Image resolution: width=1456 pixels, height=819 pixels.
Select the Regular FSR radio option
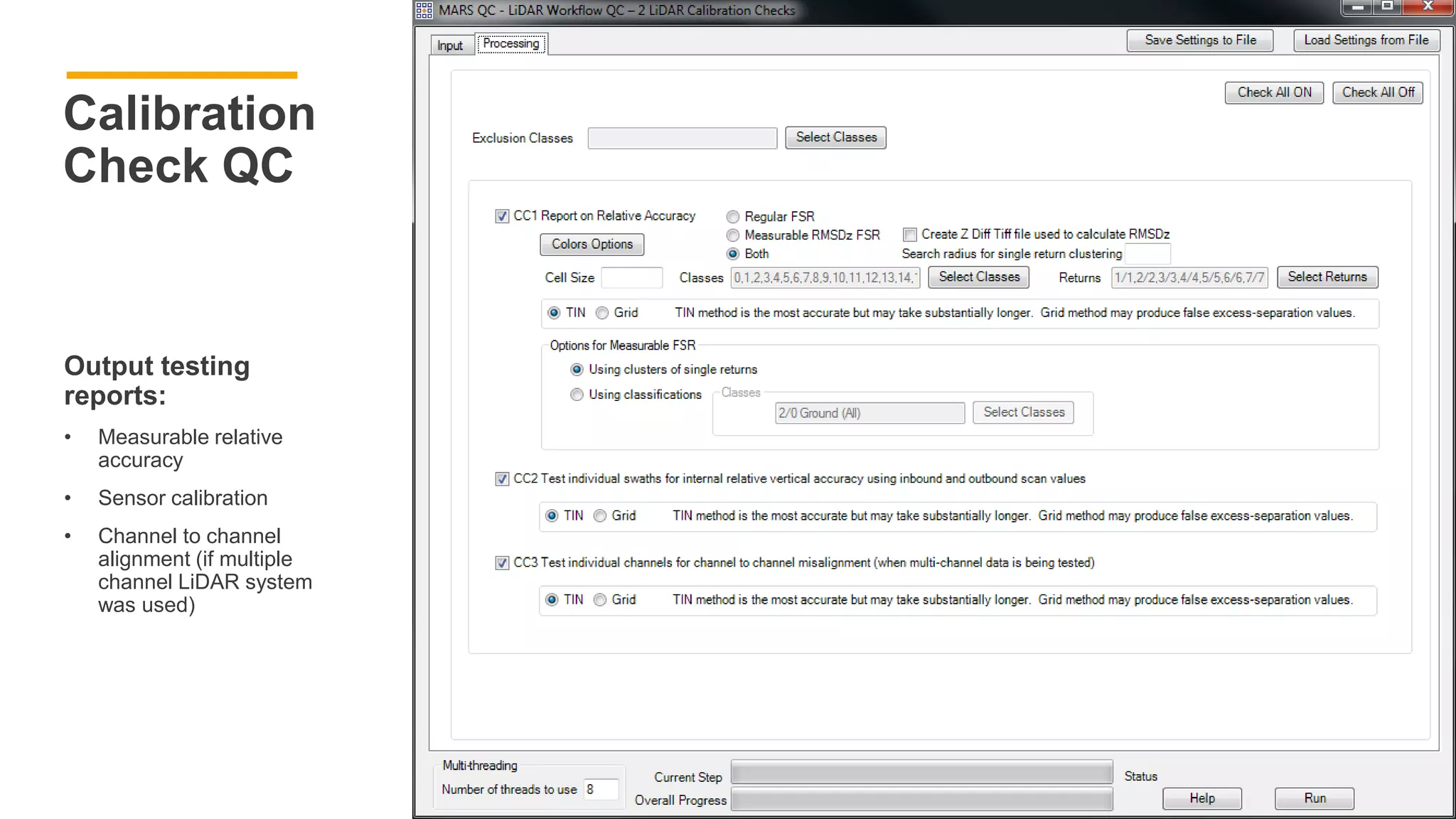click(733, 217)
